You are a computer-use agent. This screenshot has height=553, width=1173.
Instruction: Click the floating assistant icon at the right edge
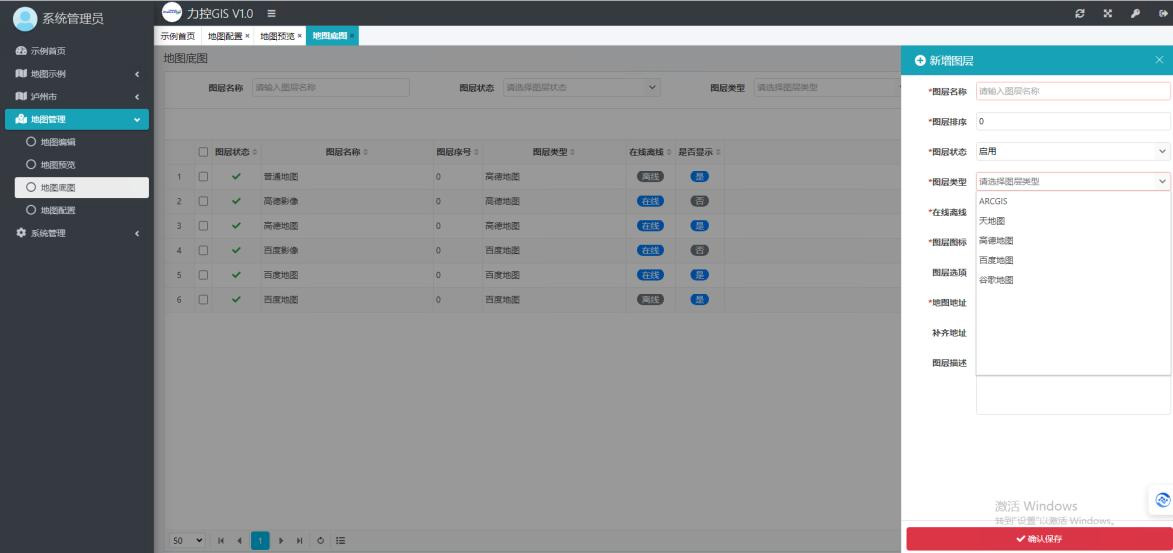tap(1162, 499)
